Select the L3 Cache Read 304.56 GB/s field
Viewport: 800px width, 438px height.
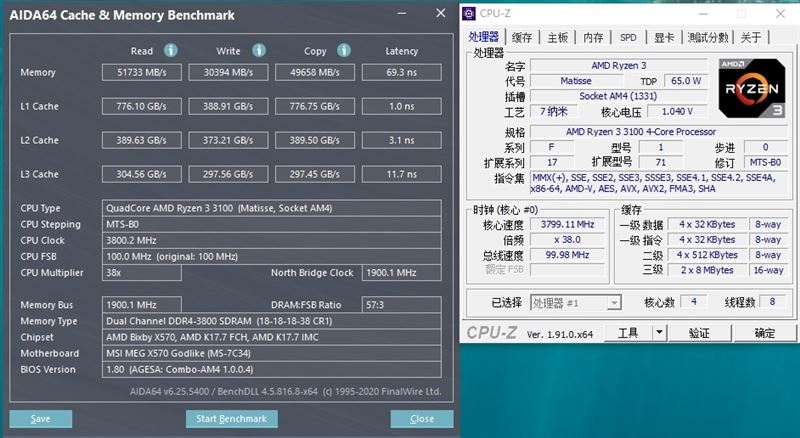pyautogui.click(x=142, y=174)
